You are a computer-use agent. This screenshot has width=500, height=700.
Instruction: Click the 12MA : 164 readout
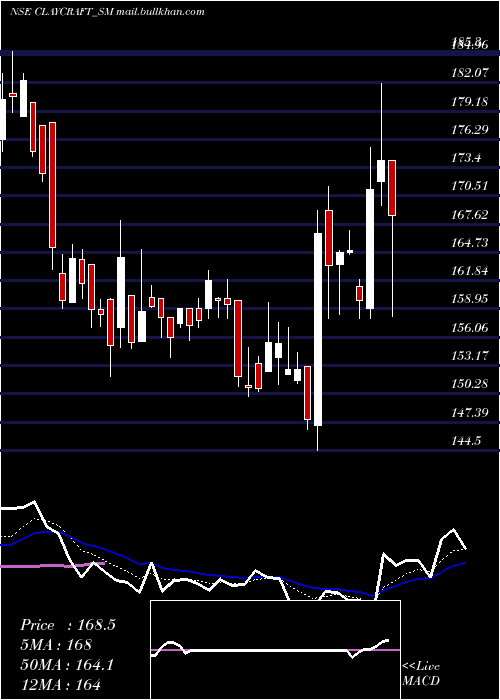(60, 684)
